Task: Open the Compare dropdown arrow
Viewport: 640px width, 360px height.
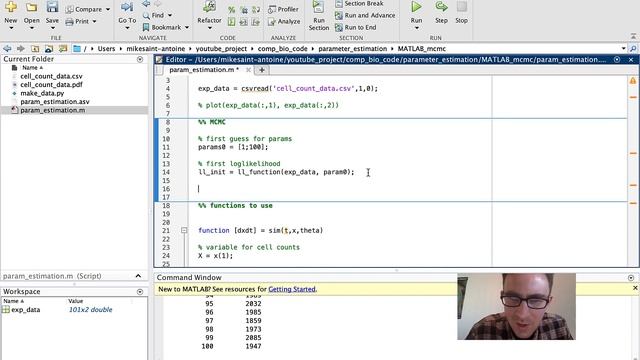Action: point(108,9)
